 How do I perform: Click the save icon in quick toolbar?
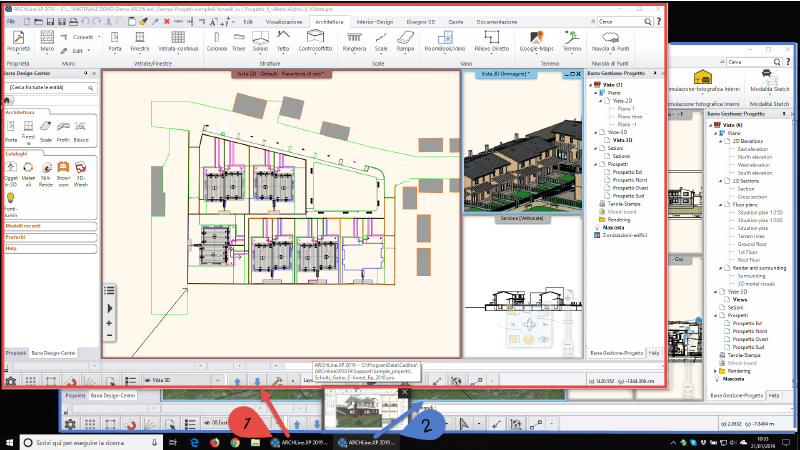50,21
